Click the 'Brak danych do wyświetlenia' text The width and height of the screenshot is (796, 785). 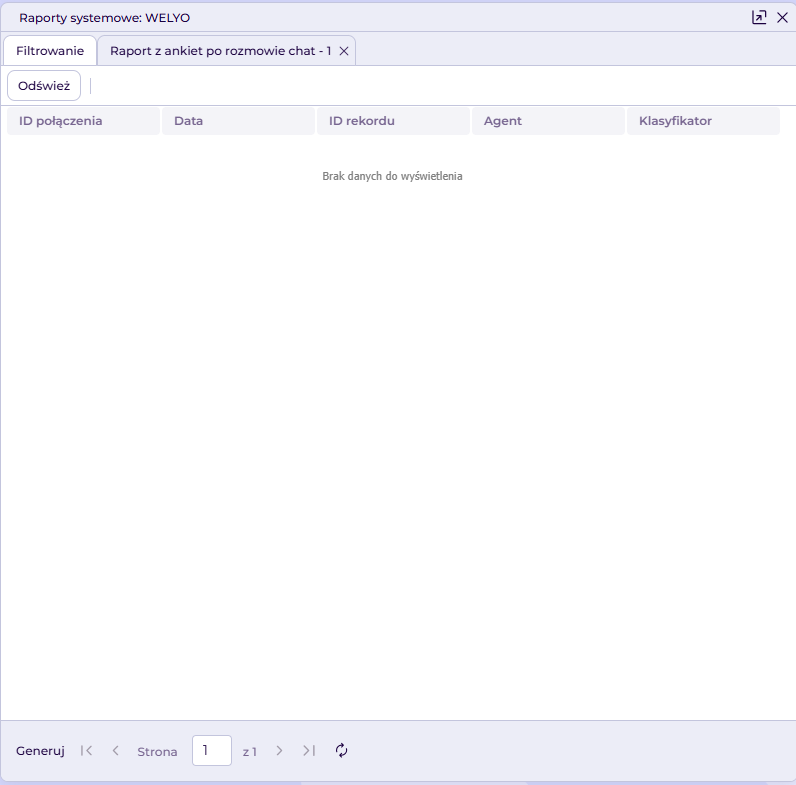[x=392, y=176]
